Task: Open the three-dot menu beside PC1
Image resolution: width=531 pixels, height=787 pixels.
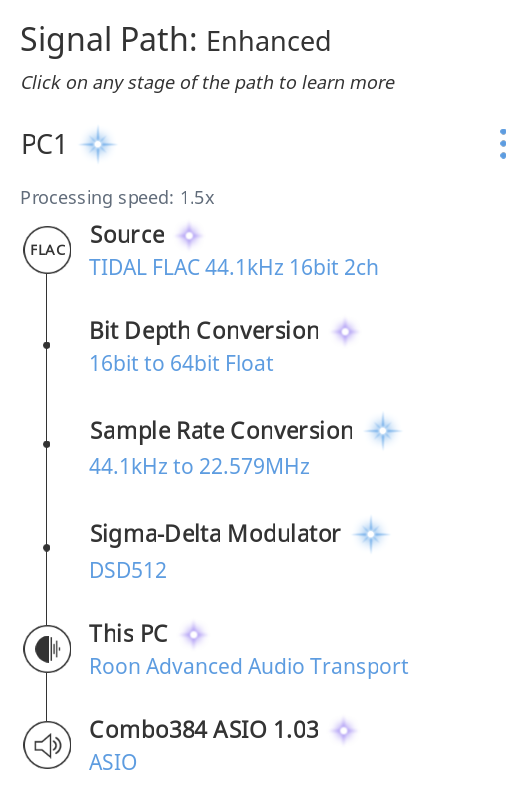Action: [x=503, y=144]
